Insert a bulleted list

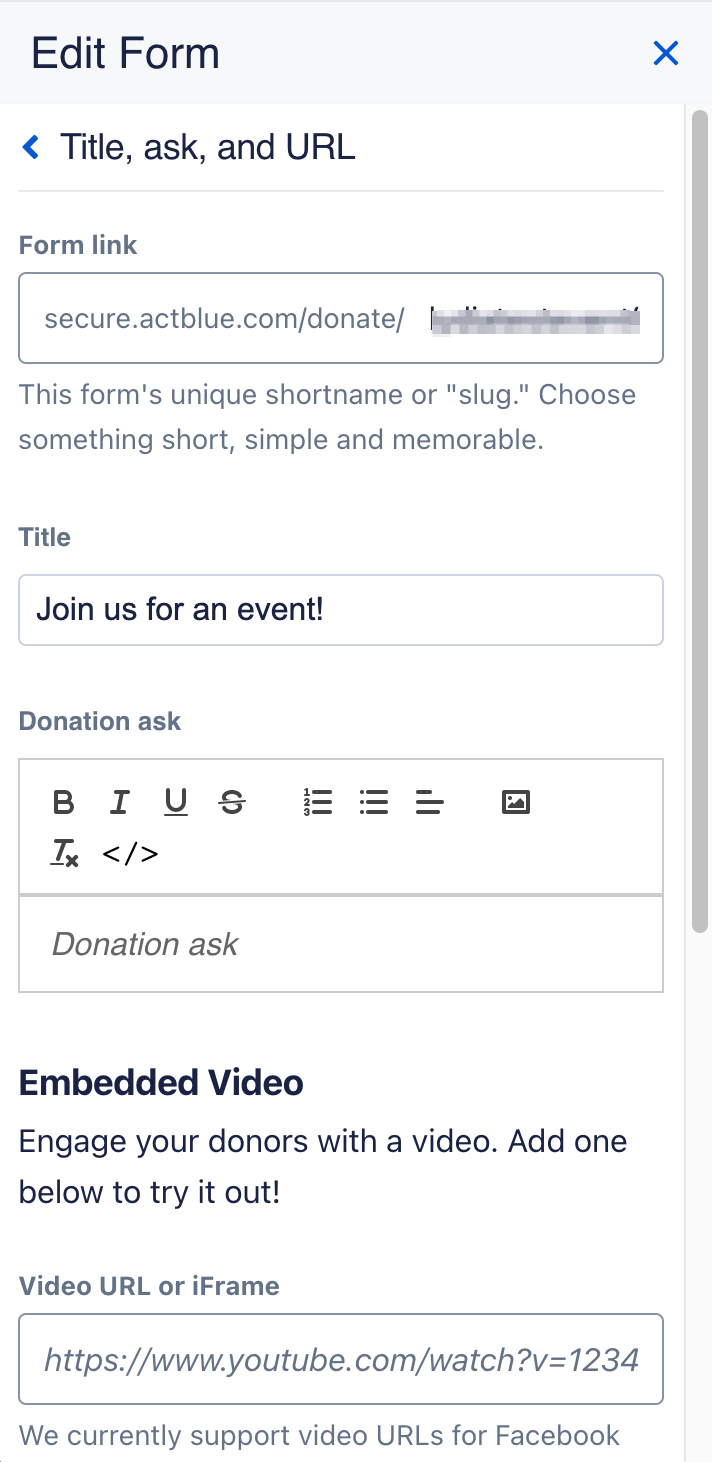(374, 802)
